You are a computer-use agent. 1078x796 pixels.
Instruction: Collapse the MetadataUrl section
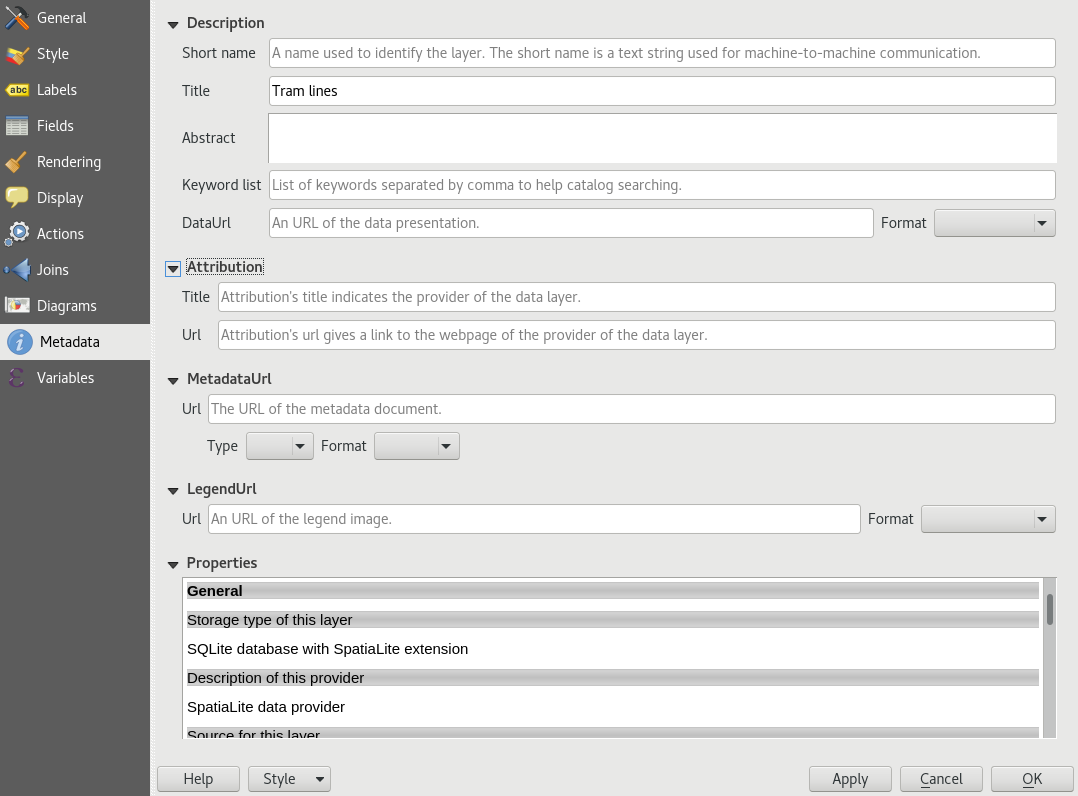tap(173, 381)
